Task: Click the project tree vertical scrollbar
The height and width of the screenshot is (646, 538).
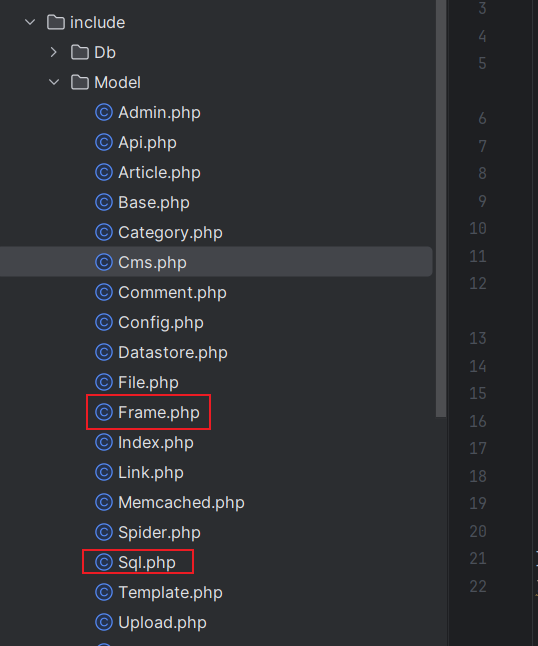Action: 441,208
